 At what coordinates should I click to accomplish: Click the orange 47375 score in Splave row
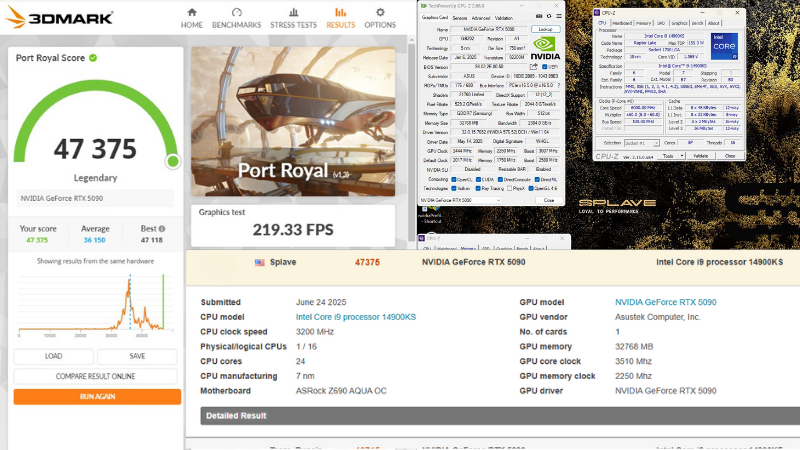pos(367,262)
